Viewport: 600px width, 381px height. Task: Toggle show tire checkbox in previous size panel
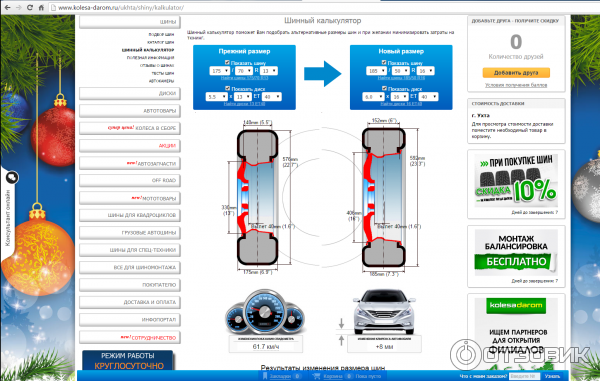pos(227,62)
